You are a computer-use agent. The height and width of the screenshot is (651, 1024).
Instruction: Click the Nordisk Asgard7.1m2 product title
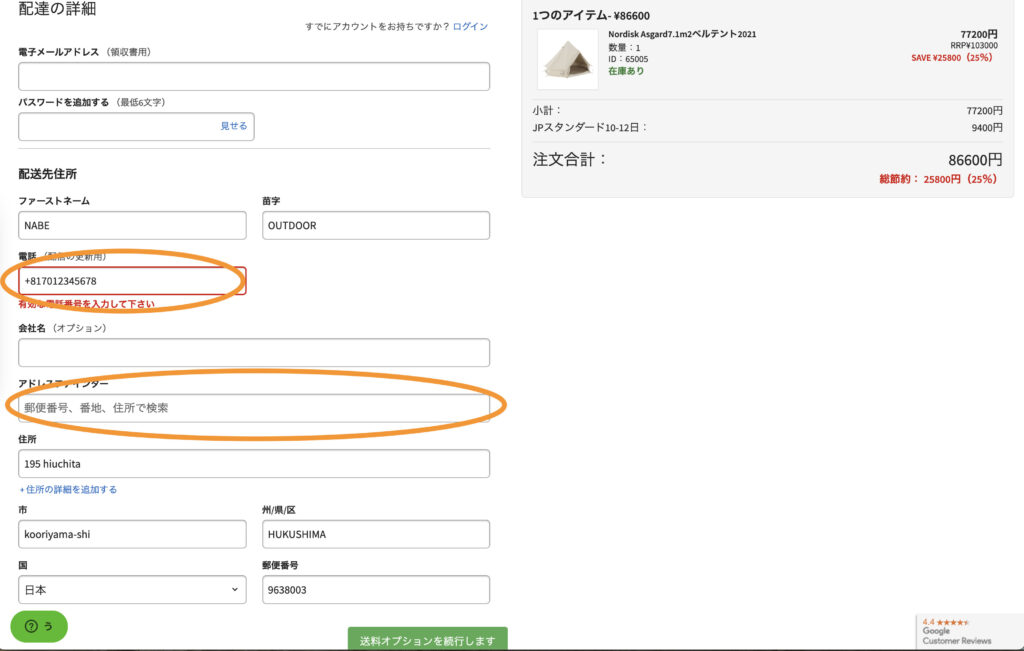(x=682, y=34)
